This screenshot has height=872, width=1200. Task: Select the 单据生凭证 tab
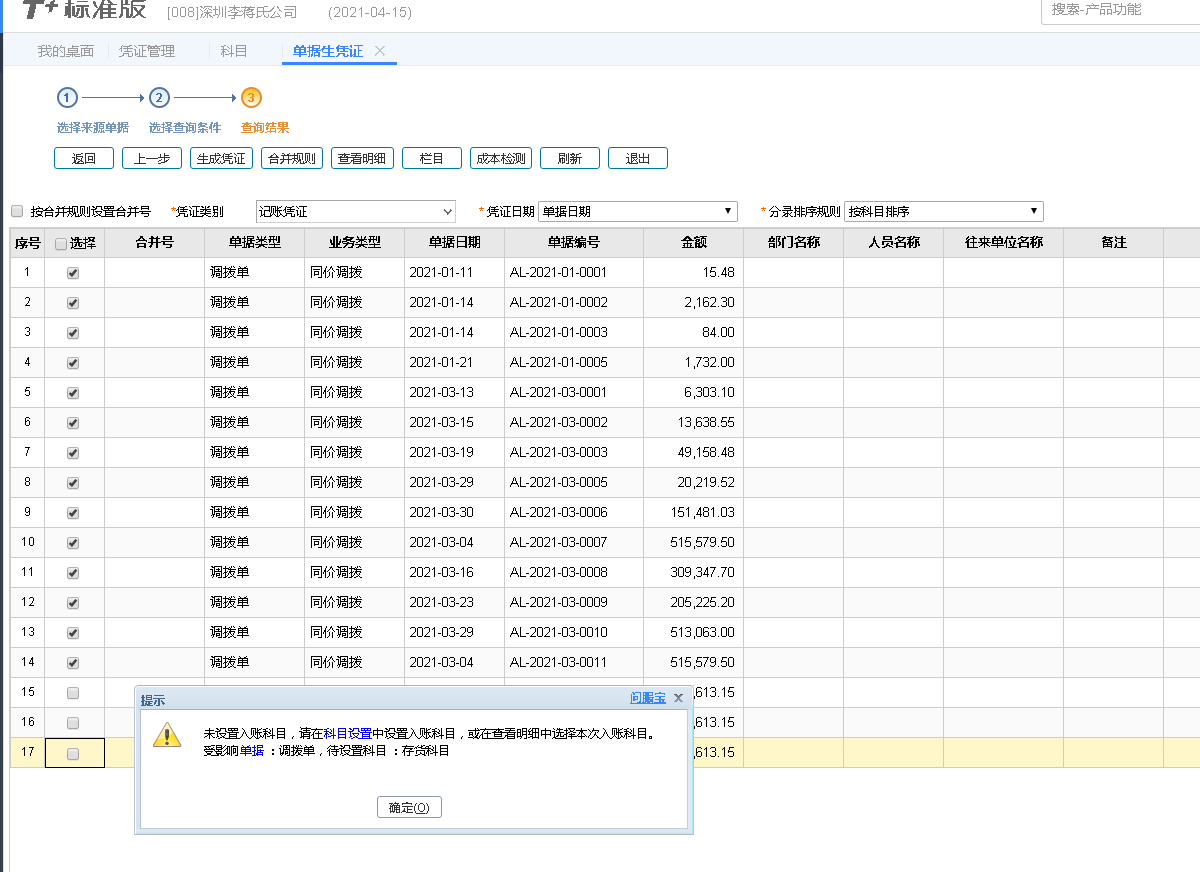(328, 51)
